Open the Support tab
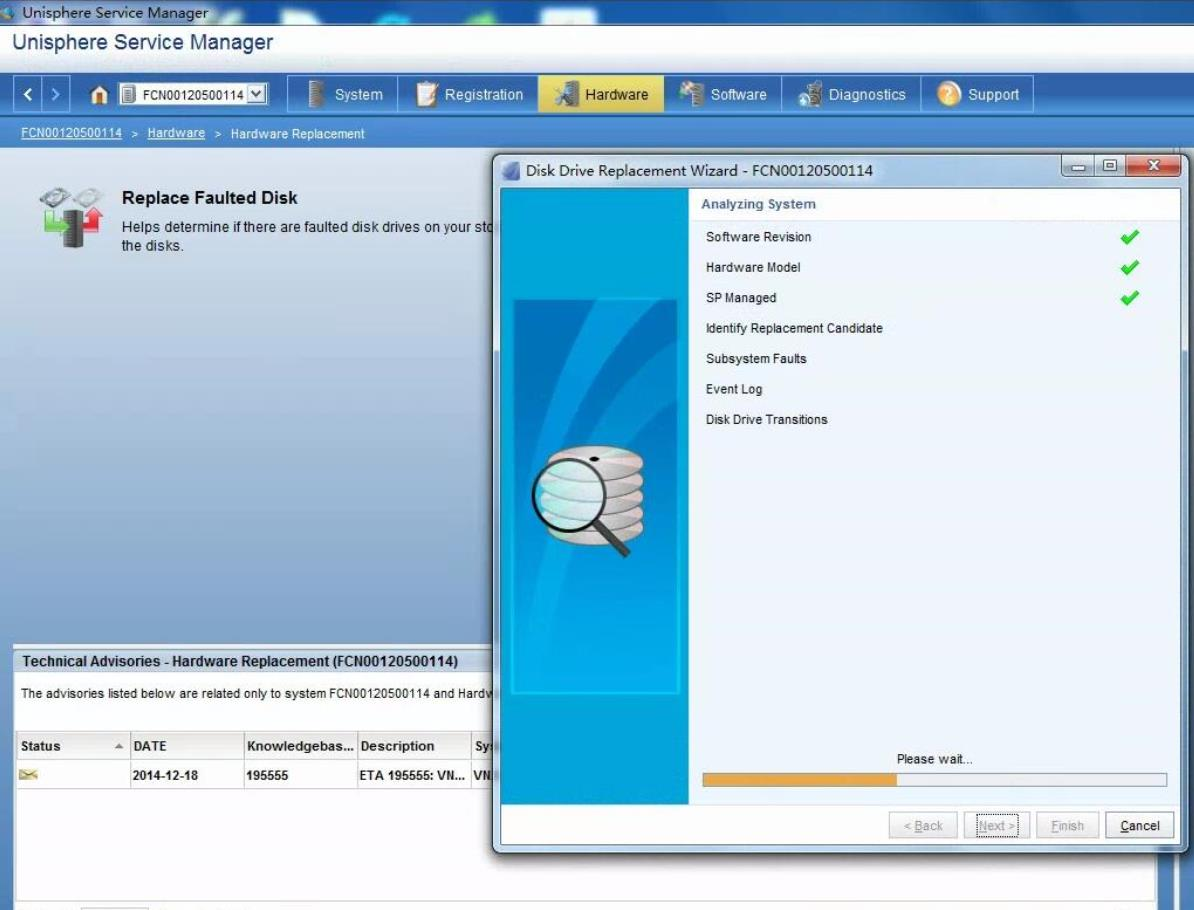Viewport: 1194px width, 910px height. pyautogui.click(x=977, y=94)
